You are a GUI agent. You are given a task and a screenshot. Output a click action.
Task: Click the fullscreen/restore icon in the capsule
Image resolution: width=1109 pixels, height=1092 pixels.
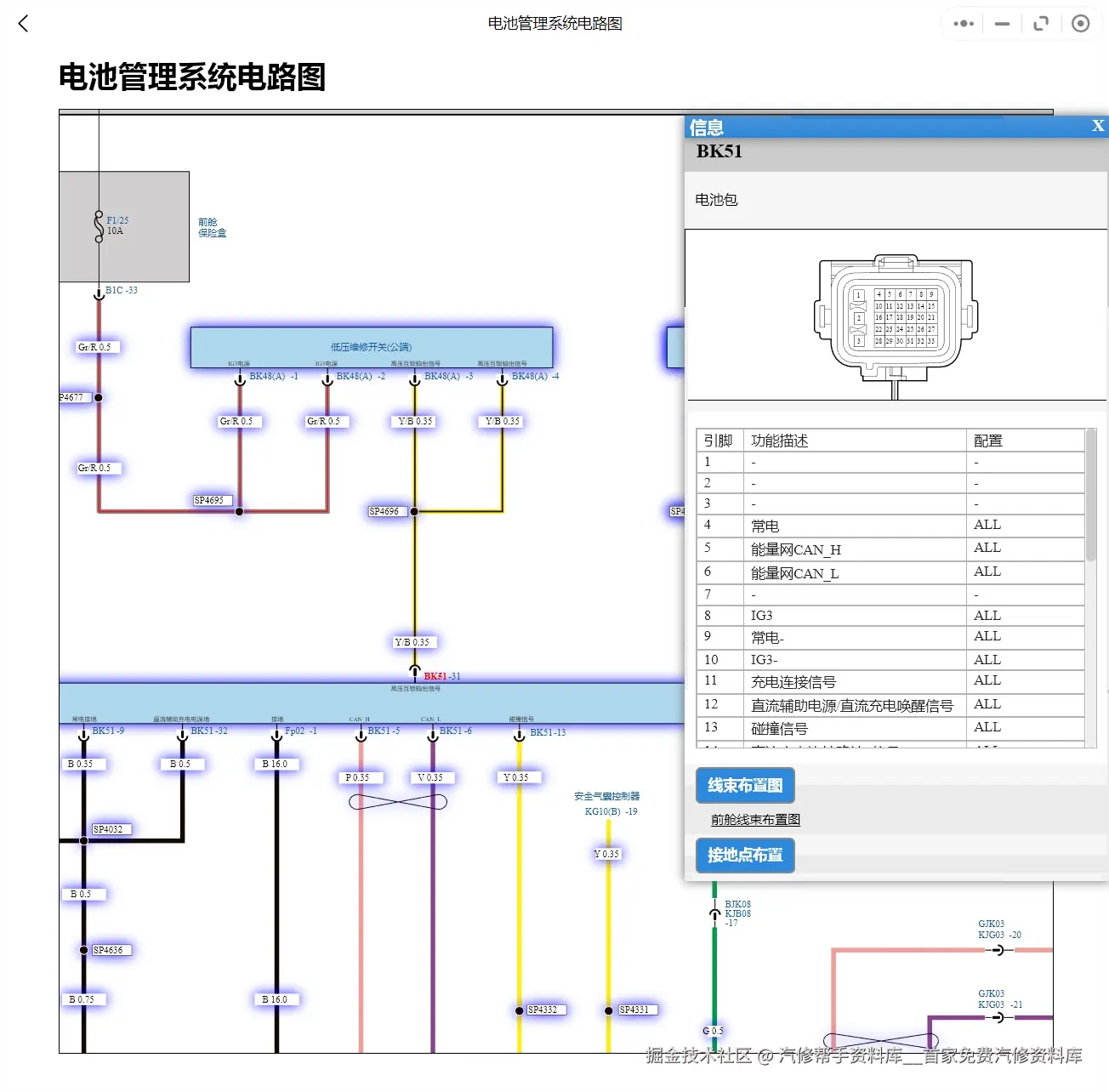point(1040,23)
